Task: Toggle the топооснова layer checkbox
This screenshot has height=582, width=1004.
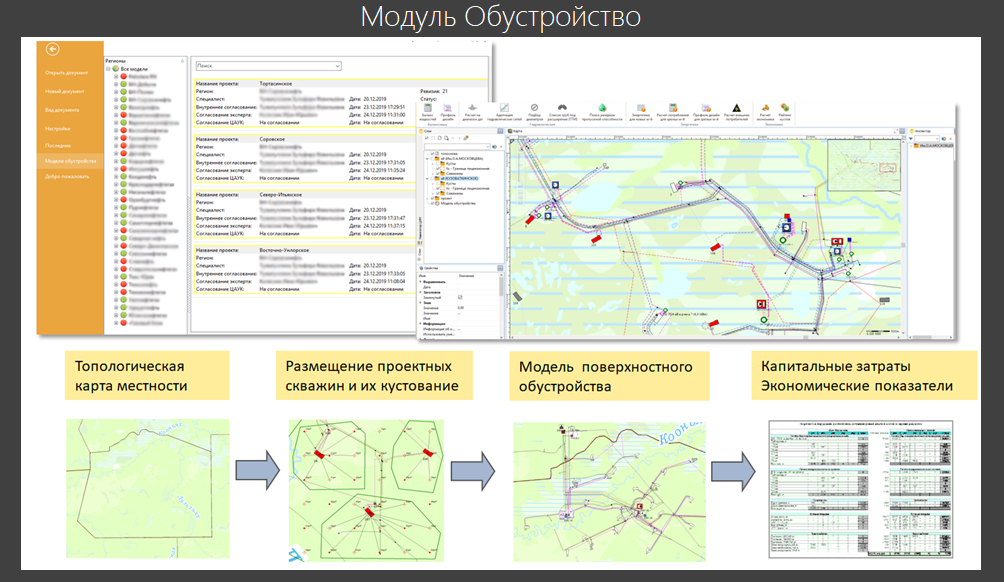Action: click(x=432, y=154)
